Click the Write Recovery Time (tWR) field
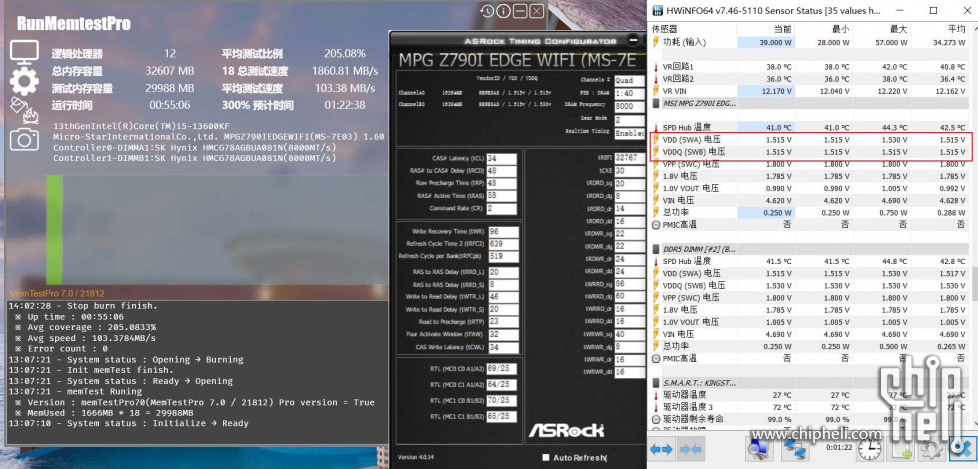Image resolution: width=978 pixels, height=469 pixels. coord(503,231)
